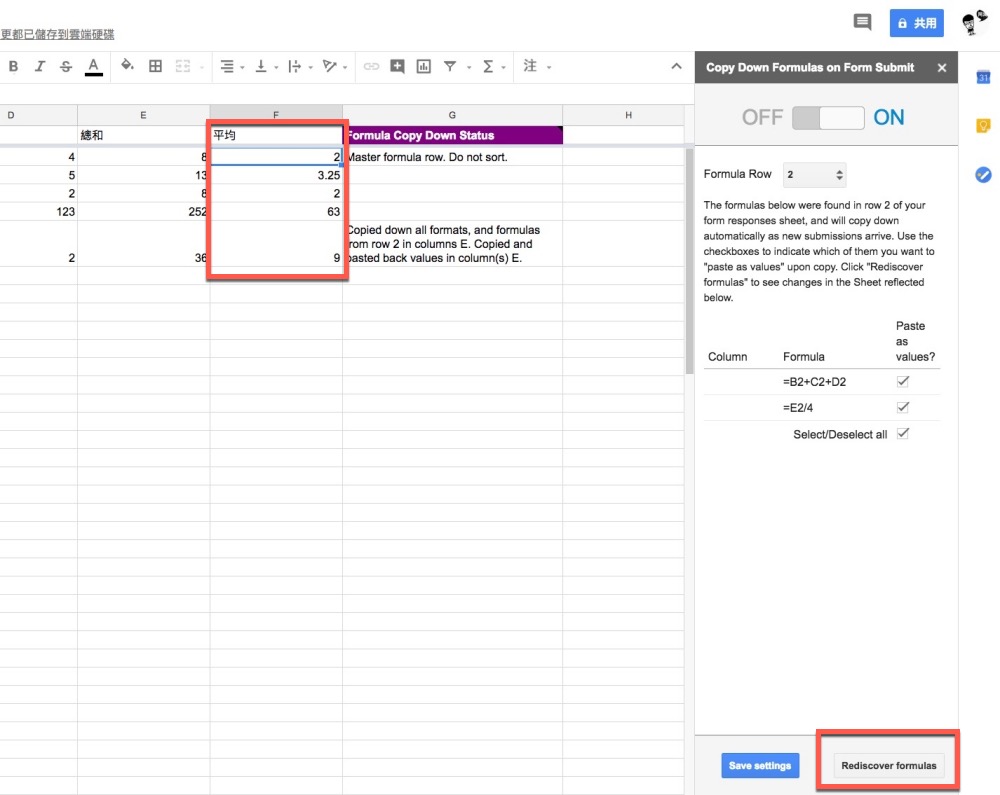Open the fill color paint bucket
The width and height of the screenshot is (1000, 795).
127,66
